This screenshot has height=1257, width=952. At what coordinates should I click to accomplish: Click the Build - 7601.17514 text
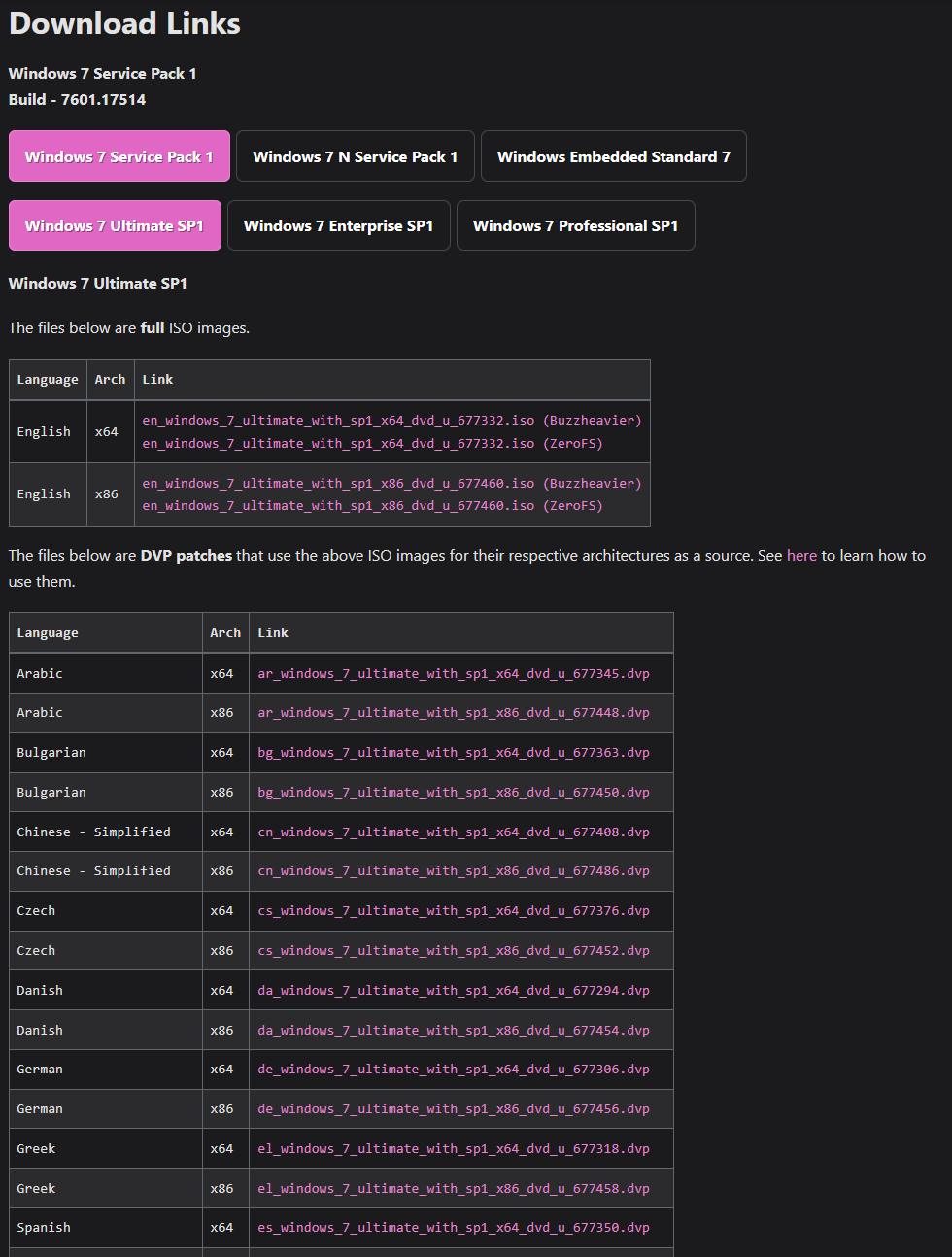78,99
